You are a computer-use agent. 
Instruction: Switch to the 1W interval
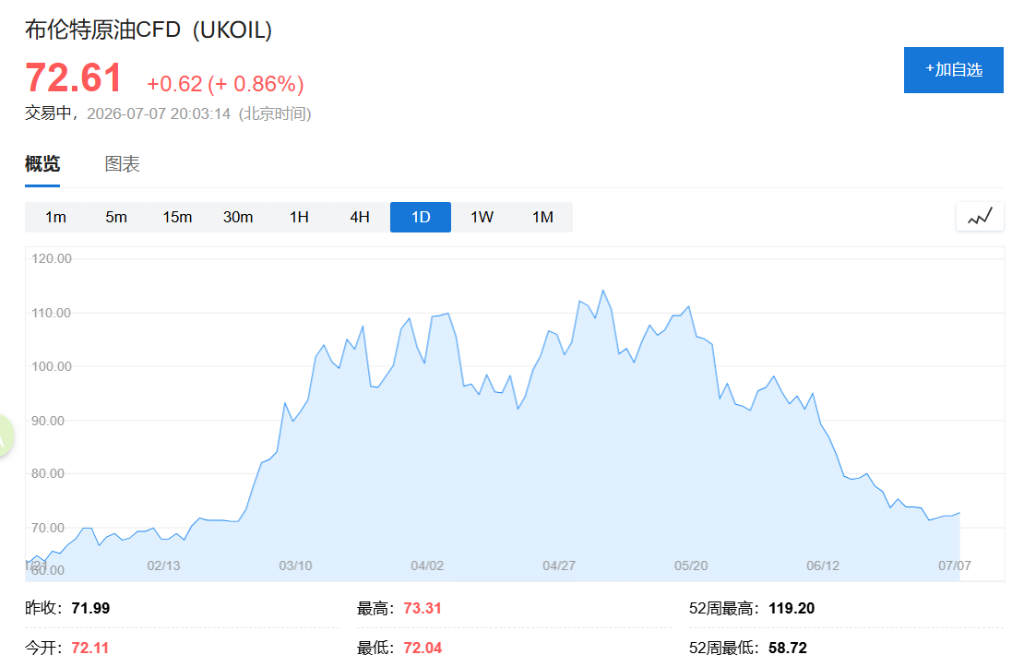[x=482, y=217]
